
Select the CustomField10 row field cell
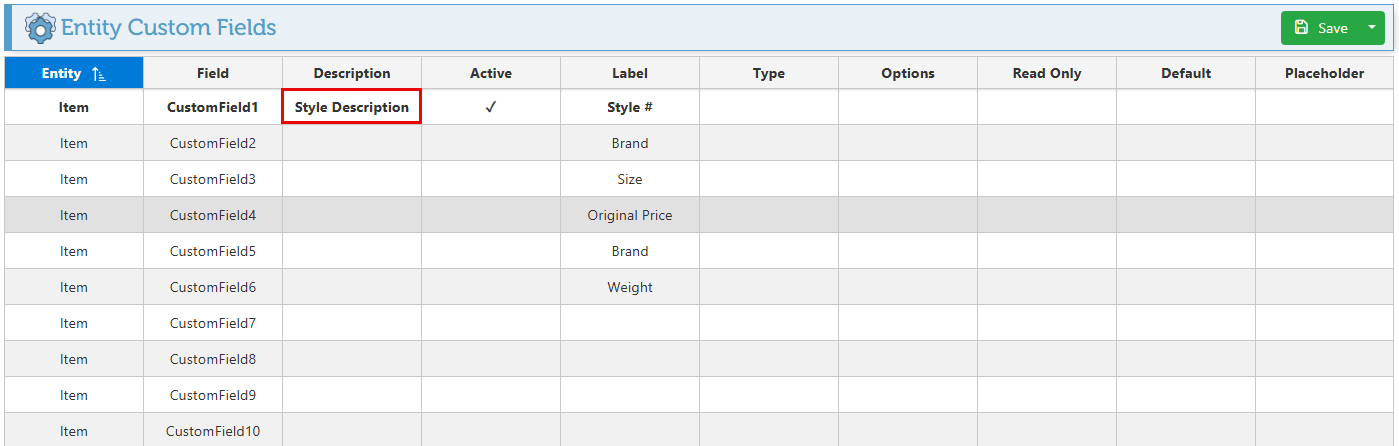tap(212, 431)
